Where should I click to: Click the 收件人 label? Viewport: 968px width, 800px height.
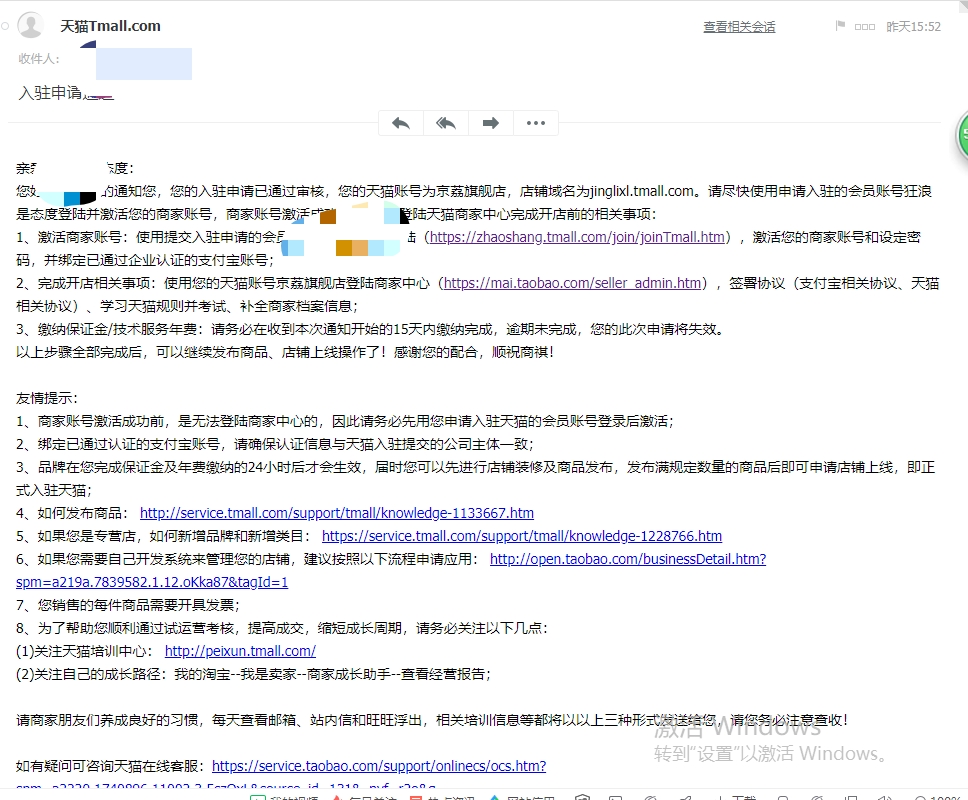point(39,59)
